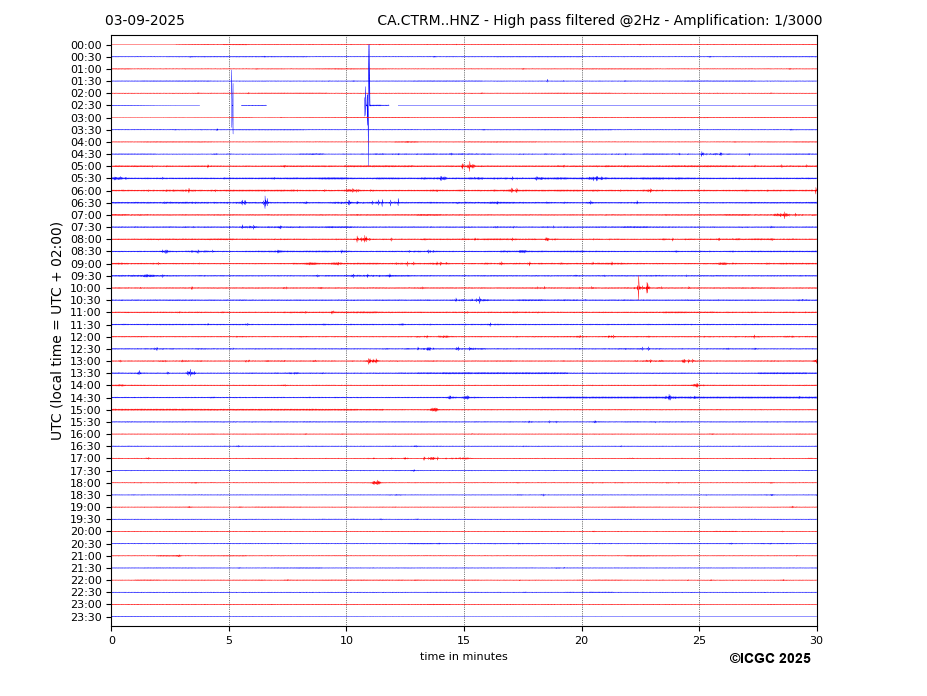Click the blue burst on 14:30 trace near minute 24

(669, 397)
